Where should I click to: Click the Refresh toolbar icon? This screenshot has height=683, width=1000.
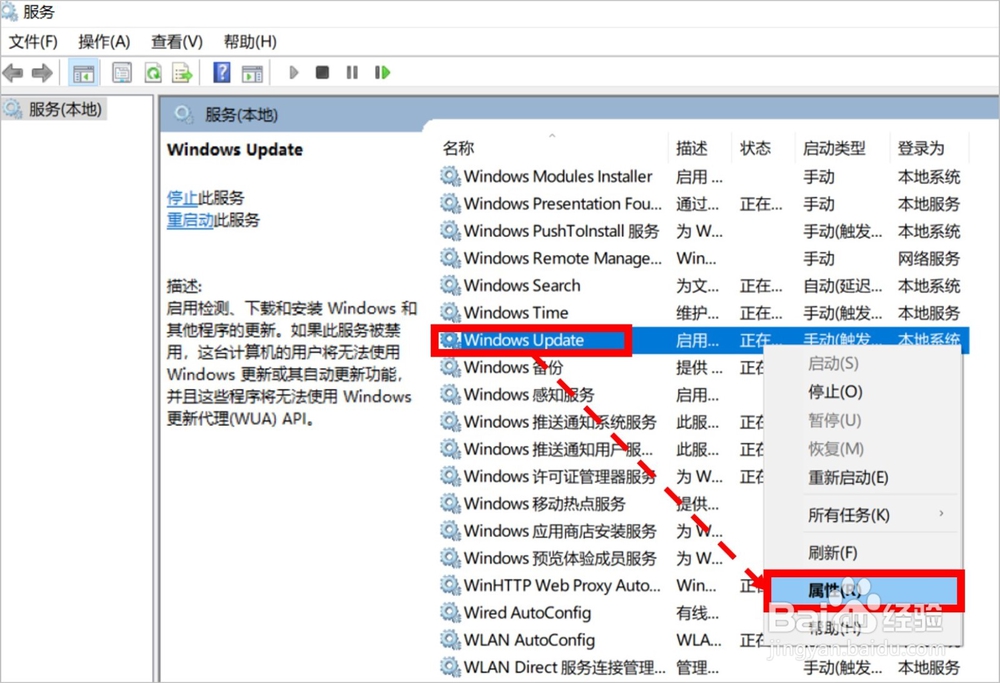pyautogui.click(x=153, y=73)
